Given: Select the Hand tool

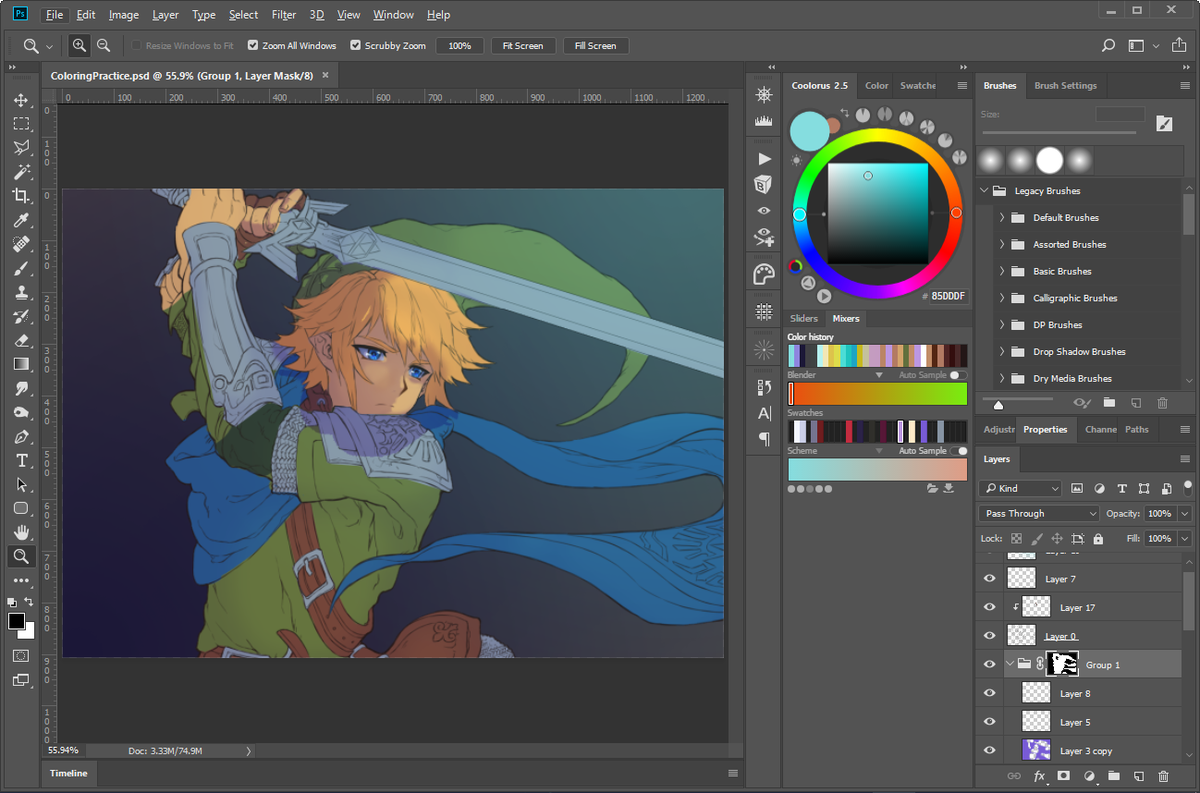Looking at the screenshot, I should [21, 533].
